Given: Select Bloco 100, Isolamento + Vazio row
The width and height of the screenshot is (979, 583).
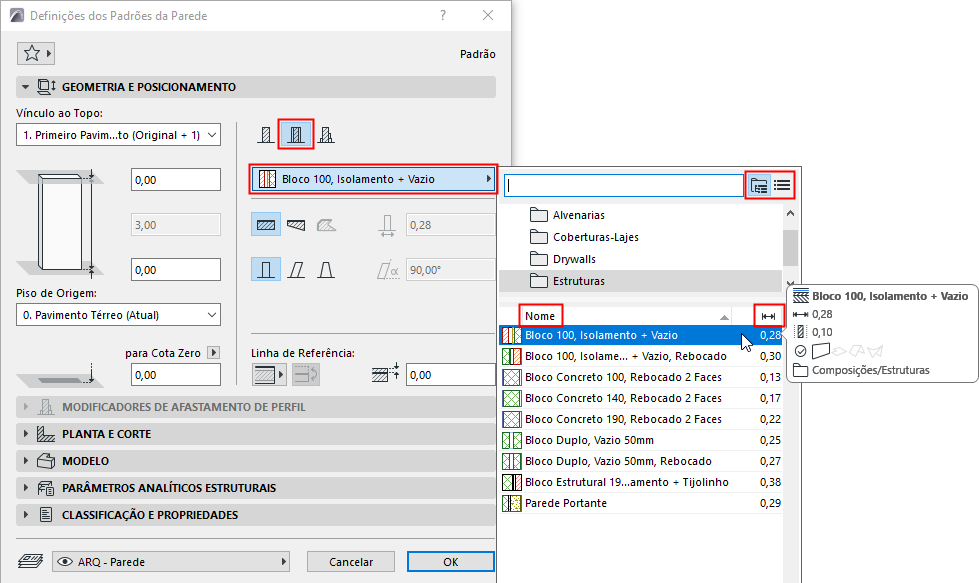Looking at the screenshot, I should [641, 335].
